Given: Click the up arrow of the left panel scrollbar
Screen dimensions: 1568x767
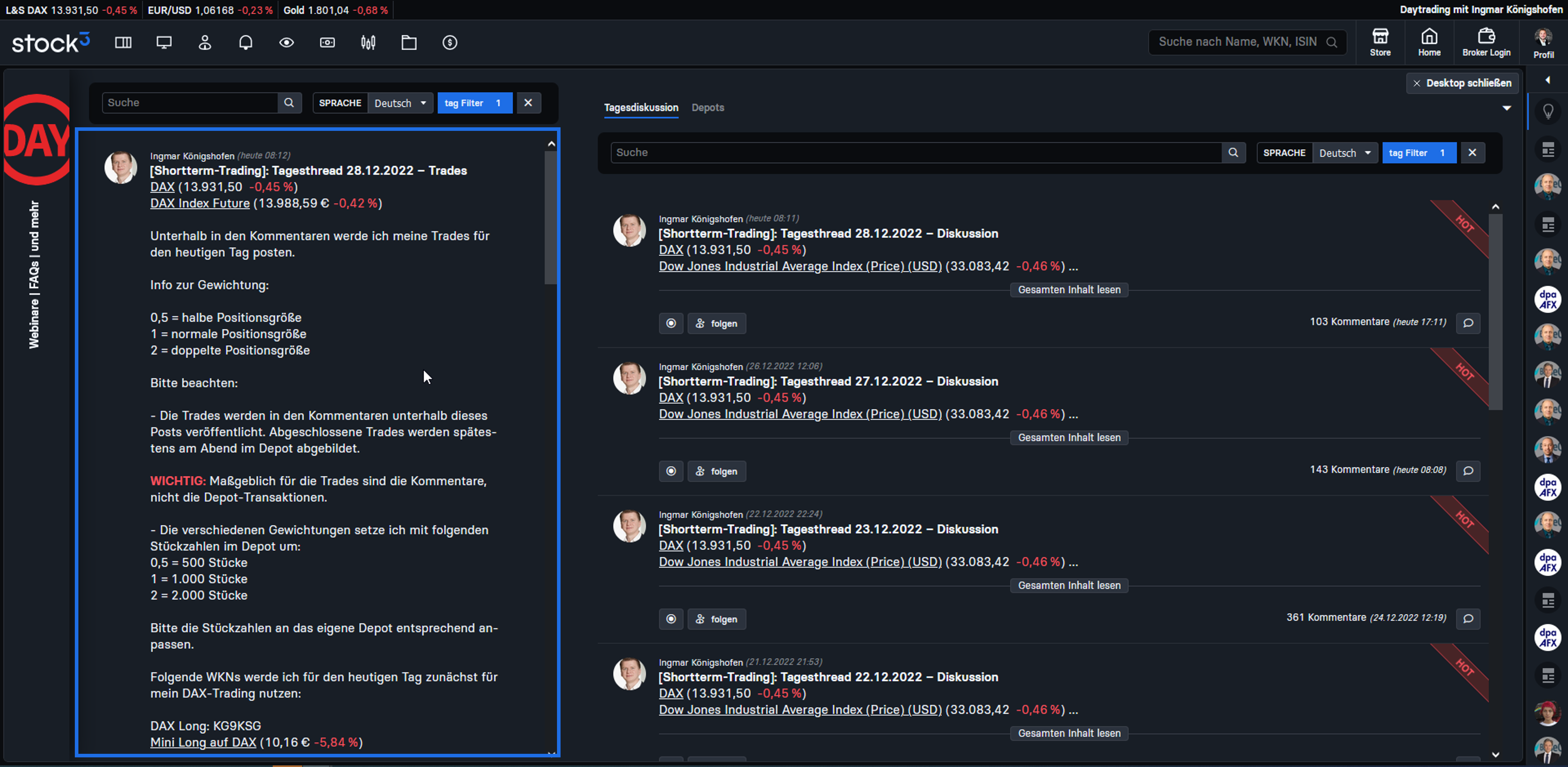Looking at the screenshot, I should 551,144.
